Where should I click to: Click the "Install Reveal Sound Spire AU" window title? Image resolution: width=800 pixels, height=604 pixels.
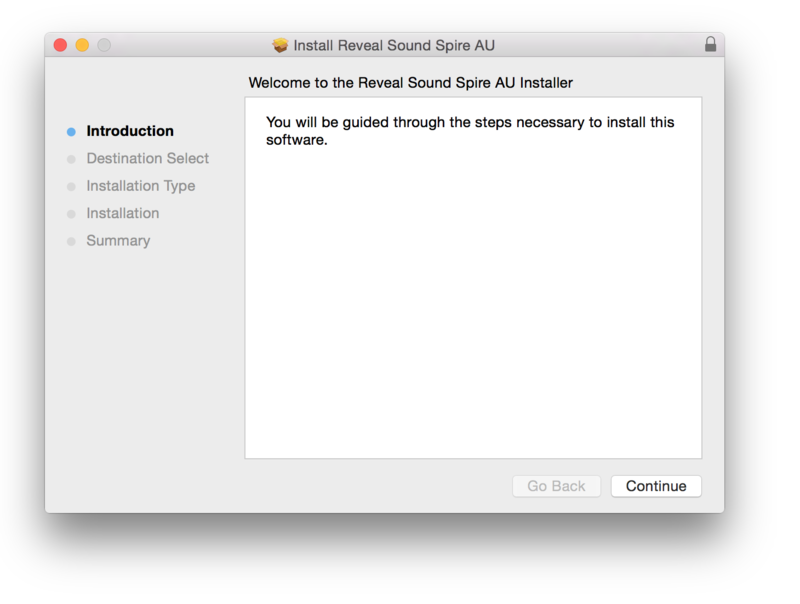click(x=394, y=46)
